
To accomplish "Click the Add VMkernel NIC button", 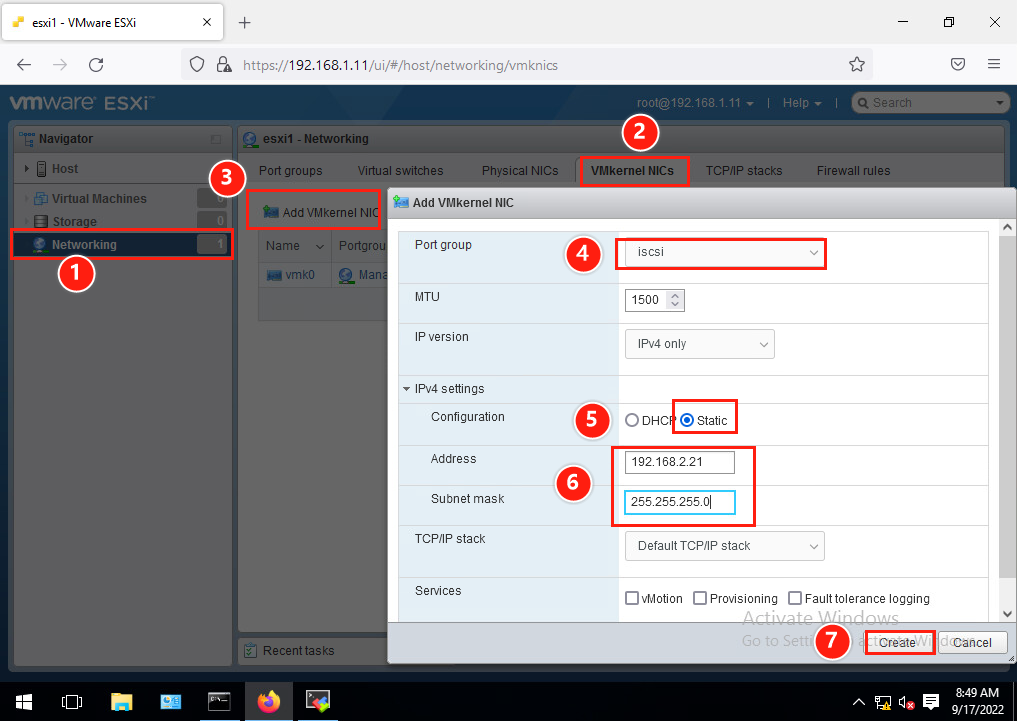I will pos(313,210).
